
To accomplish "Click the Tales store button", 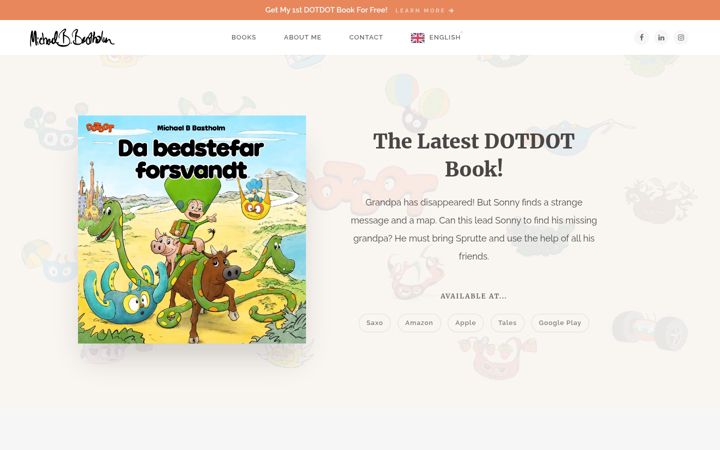I will pos(507,323).
